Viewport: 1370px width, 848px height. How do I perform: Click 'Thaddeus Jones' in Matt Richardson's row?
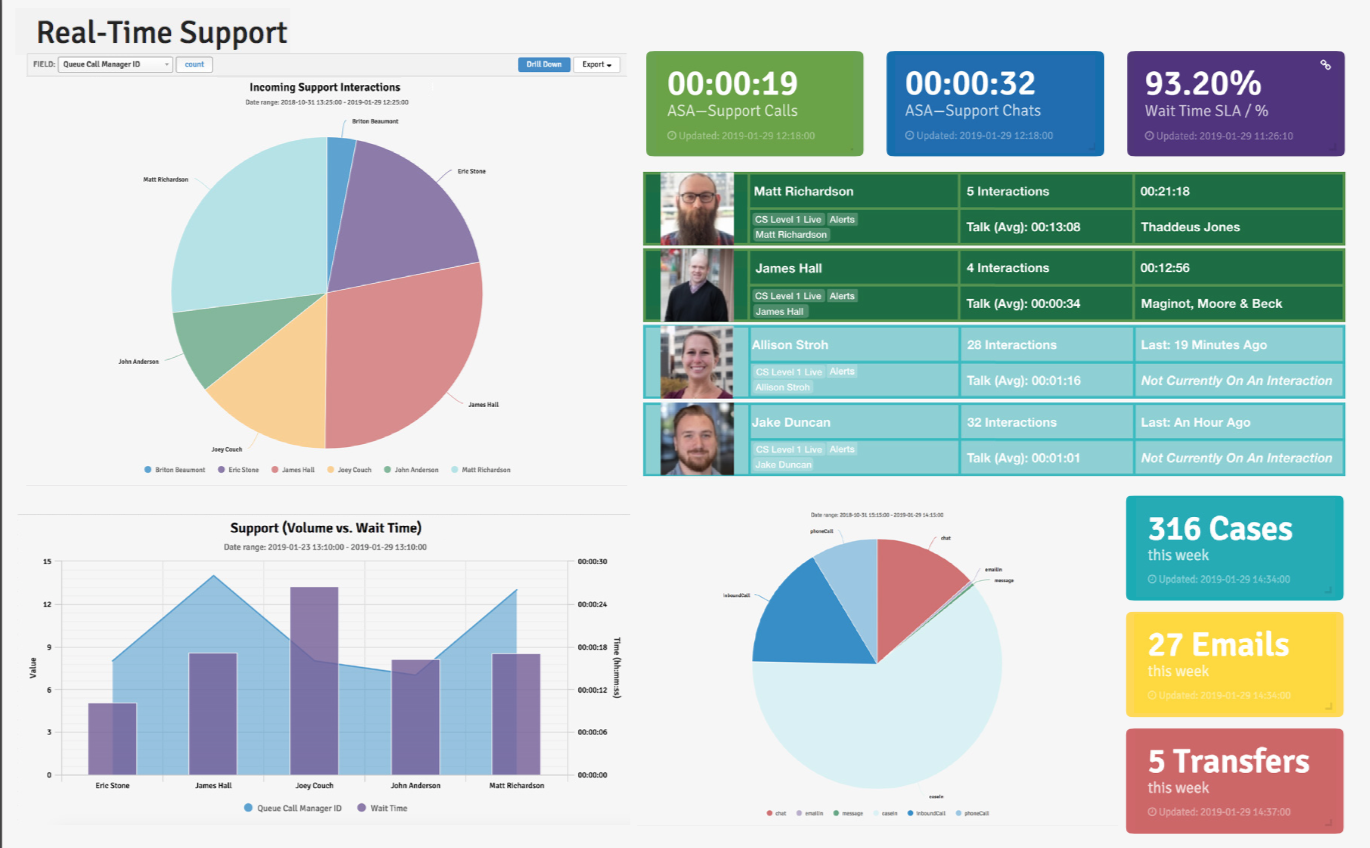1190,227
